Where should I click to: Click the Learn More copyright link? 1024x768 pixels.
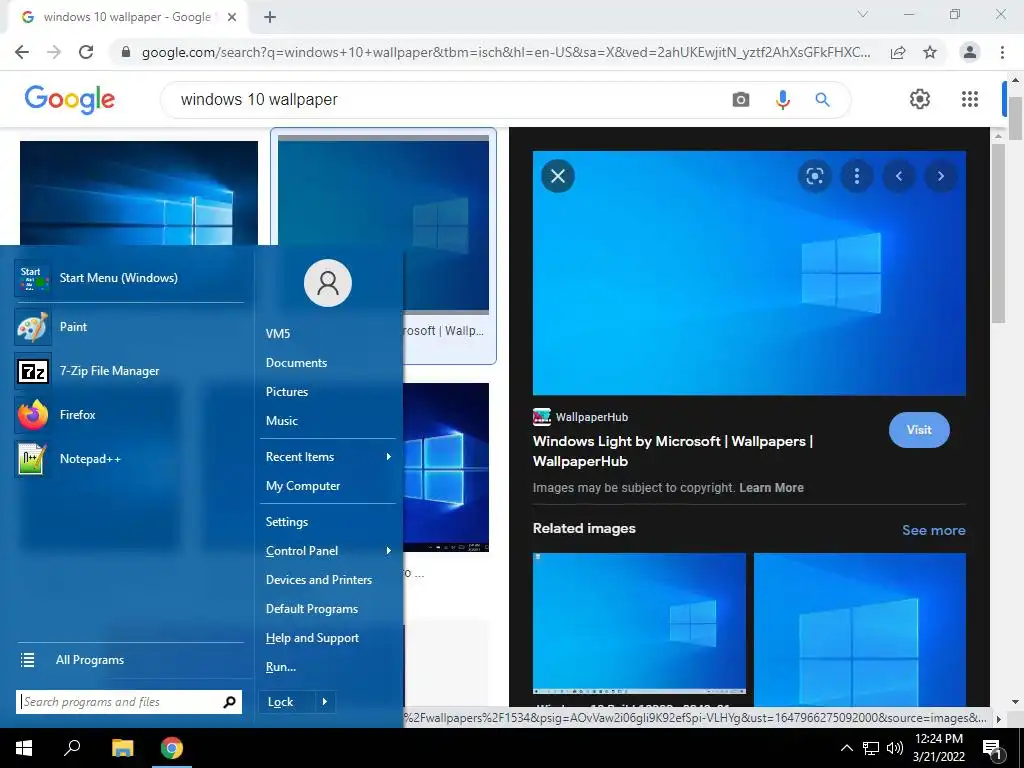[771, 488]
